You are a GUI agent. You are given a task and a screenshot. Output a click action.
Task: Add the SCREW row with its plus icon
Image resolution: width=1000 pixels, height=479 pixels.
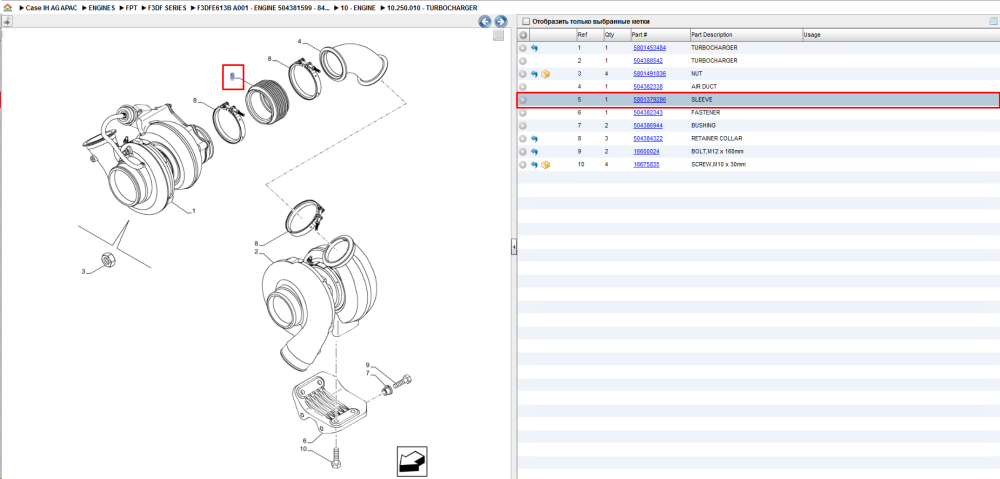pyautogui.click(x=523, y=165)
